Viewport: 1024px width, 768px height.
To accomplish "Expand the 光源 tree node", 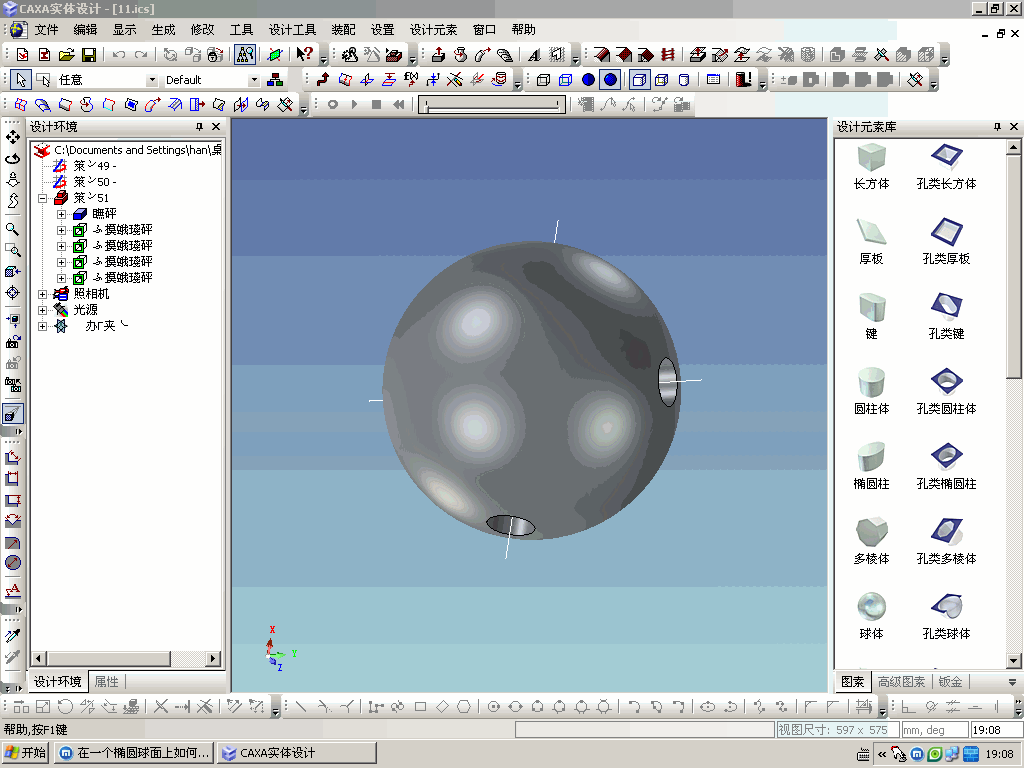I will coord(42,310).
